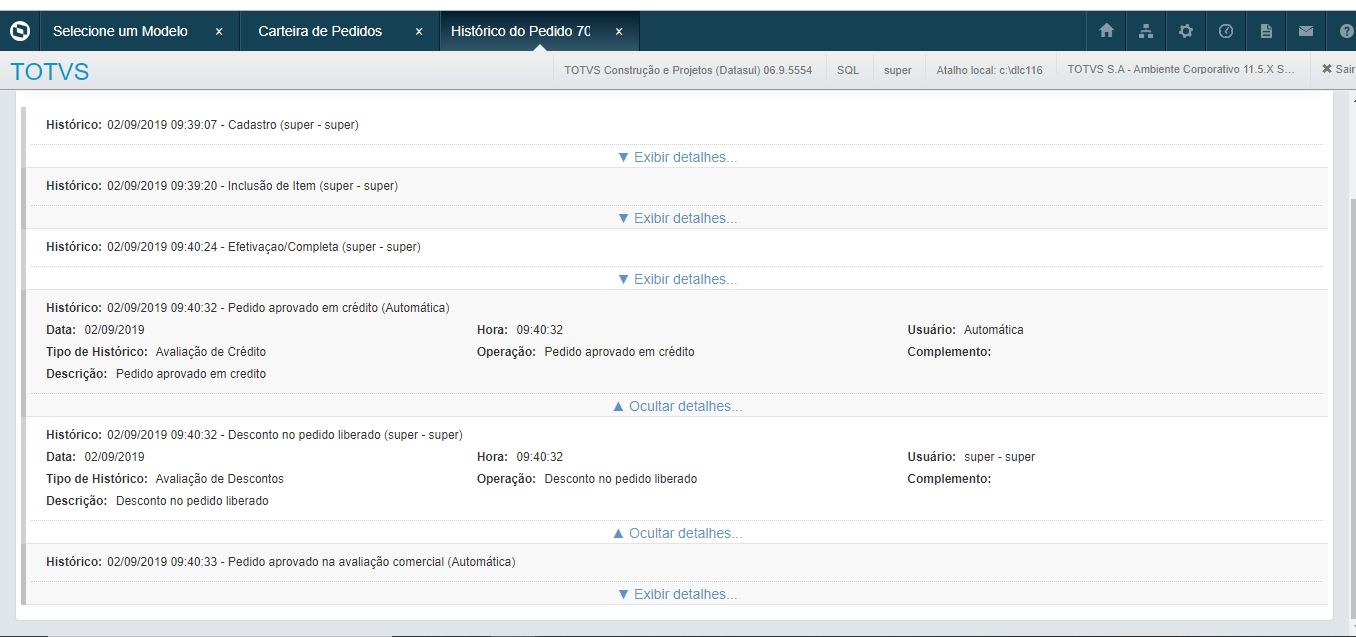Screen dimensions: 1356x637
Task: Click Histórico 09:40:33 avaliação comercial row
Action: (x=281, y=562)
